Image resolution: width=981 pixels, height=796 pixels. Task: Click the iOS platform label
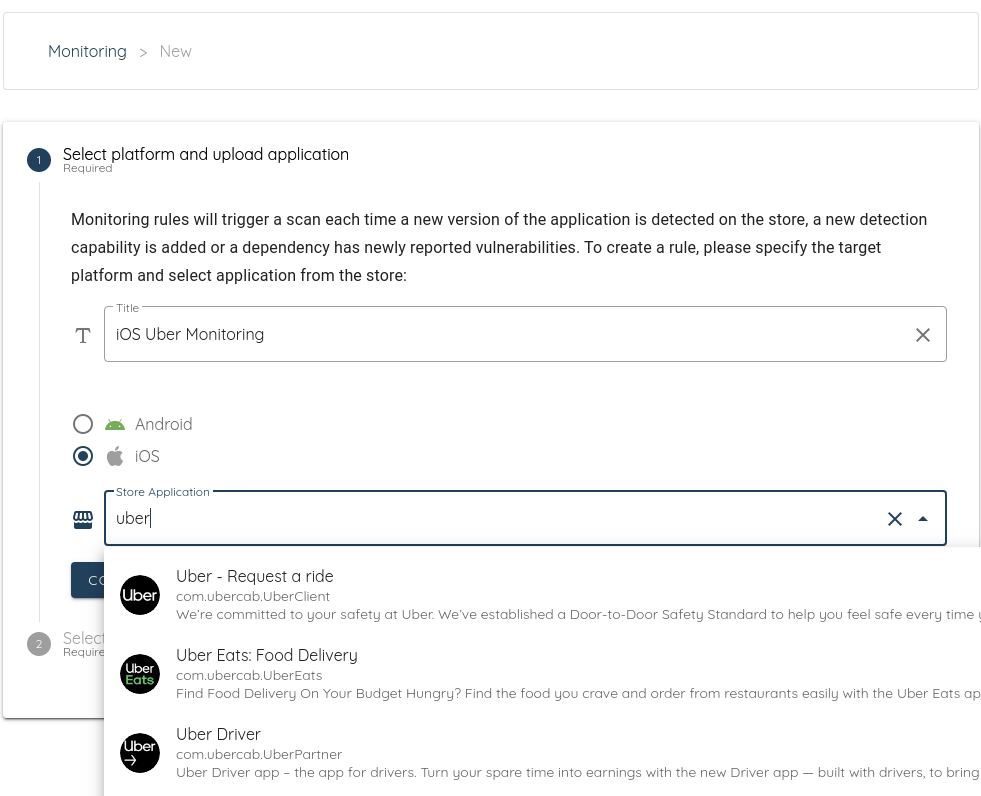click(147, 456)
